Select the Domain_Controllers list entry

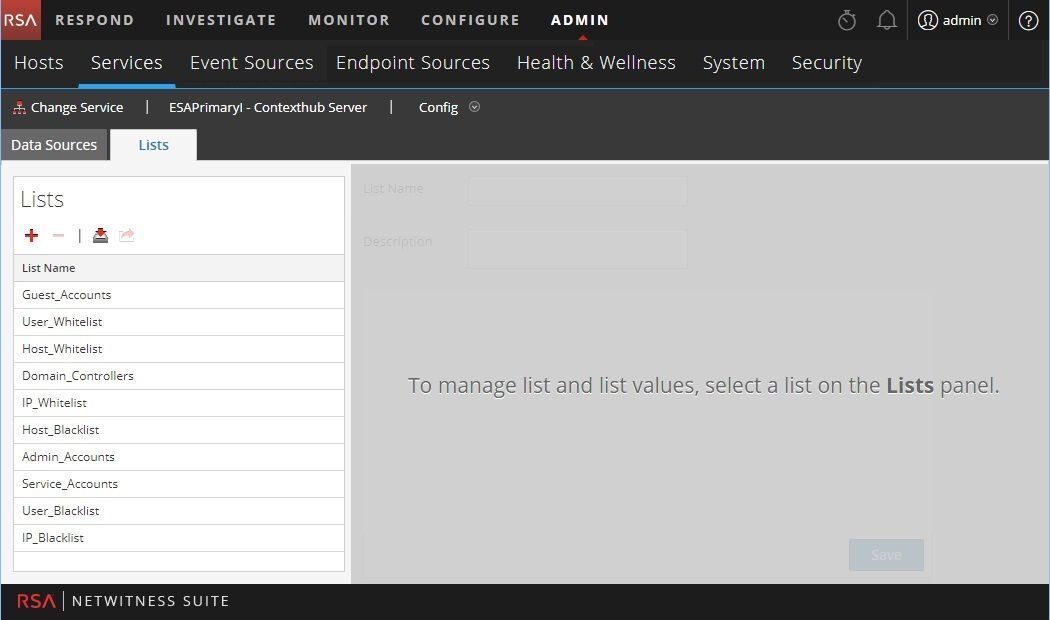(78, 376)
